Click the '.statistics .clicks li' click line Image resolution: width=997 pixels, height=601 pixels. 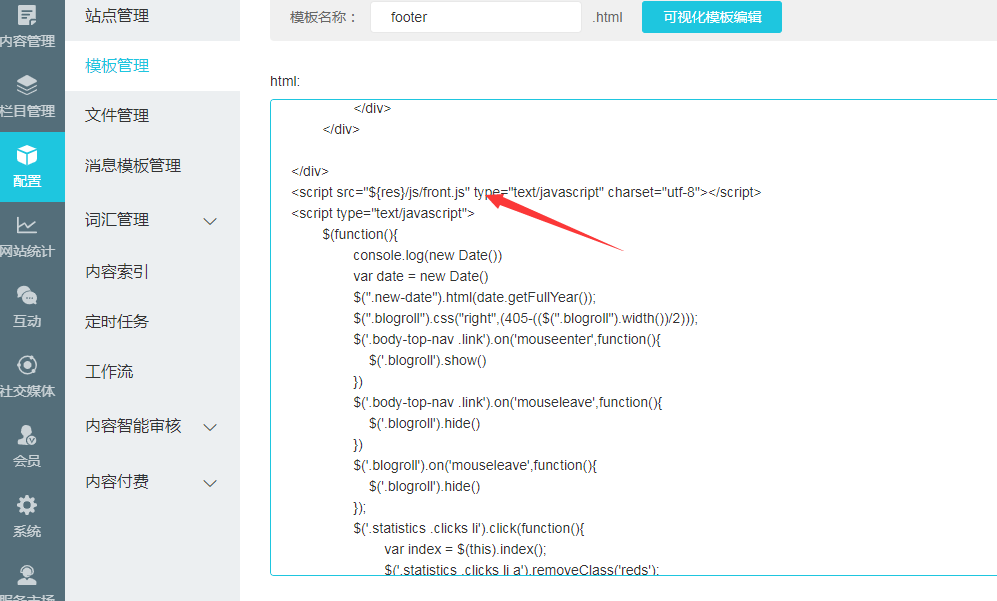[x=469, y=528]
